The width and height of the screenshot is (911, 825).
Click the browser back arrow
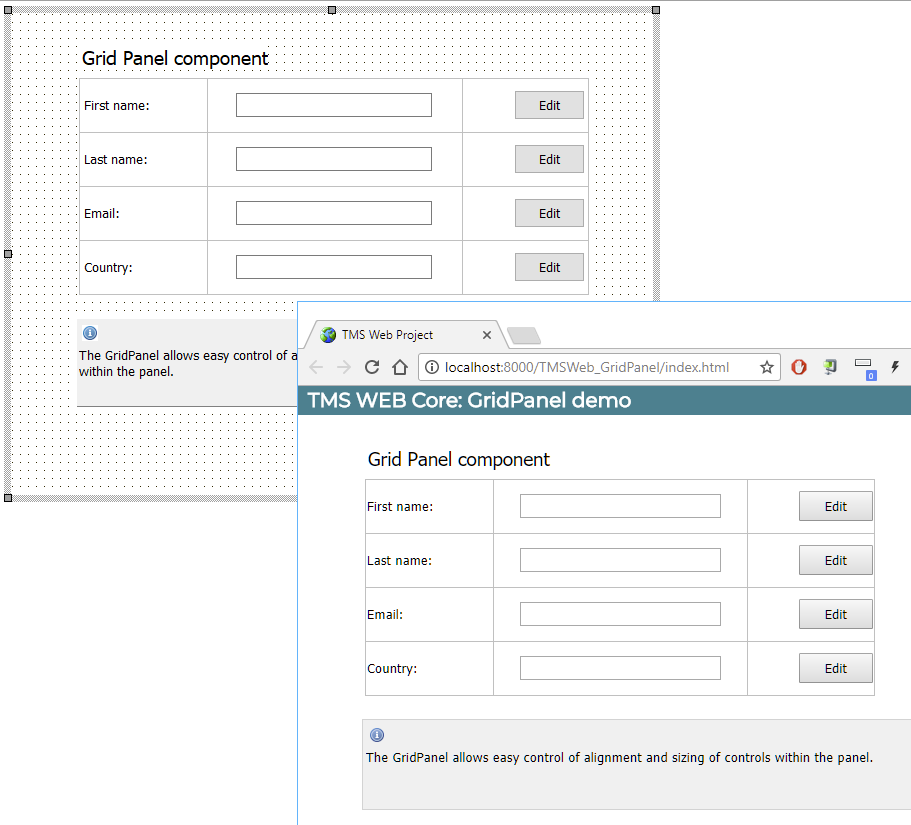tap(316, 367)
